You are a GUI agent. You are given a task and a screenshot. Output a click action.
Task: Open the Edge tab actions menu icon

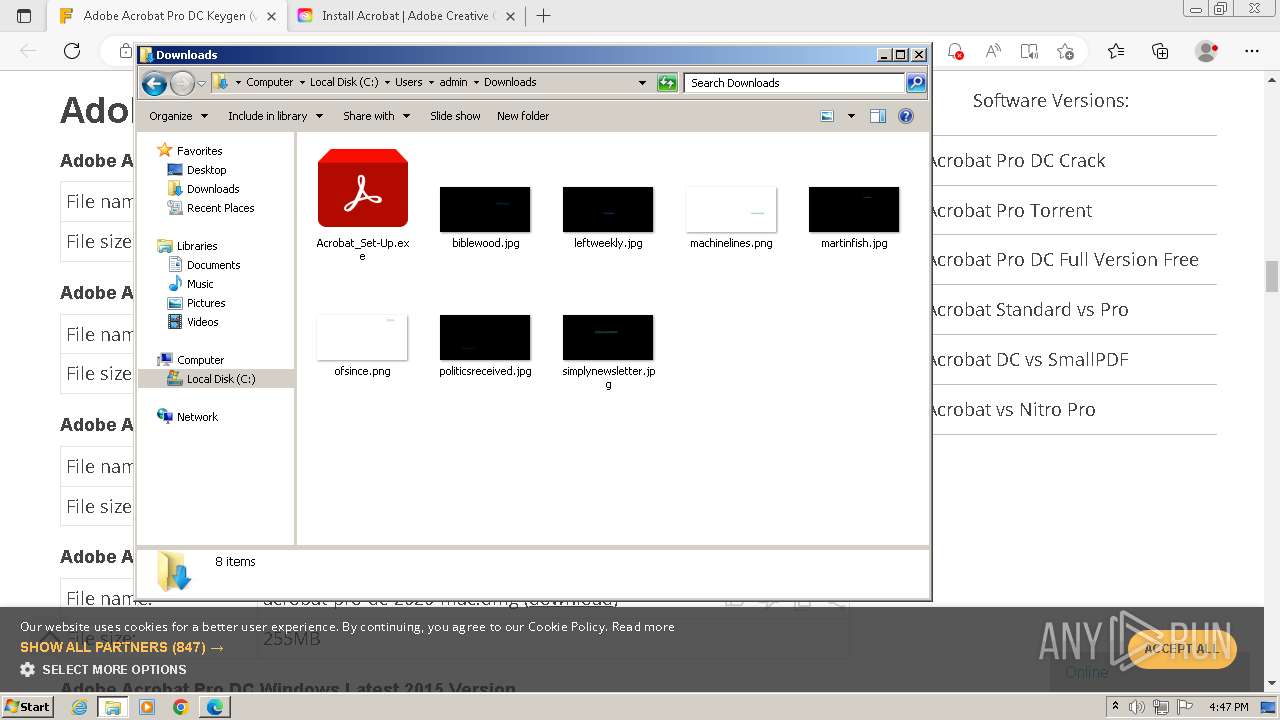click(x=24, y=16)
